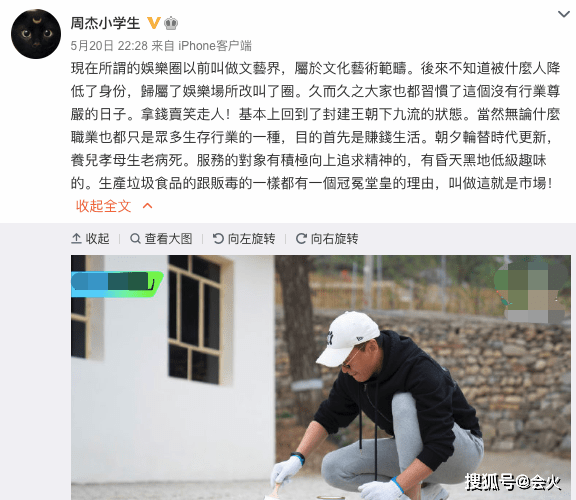This screenshot has height=500, width=576.
Task: Open the post timestamp 5月20日 22:28
Action: (x=109, y=46)
